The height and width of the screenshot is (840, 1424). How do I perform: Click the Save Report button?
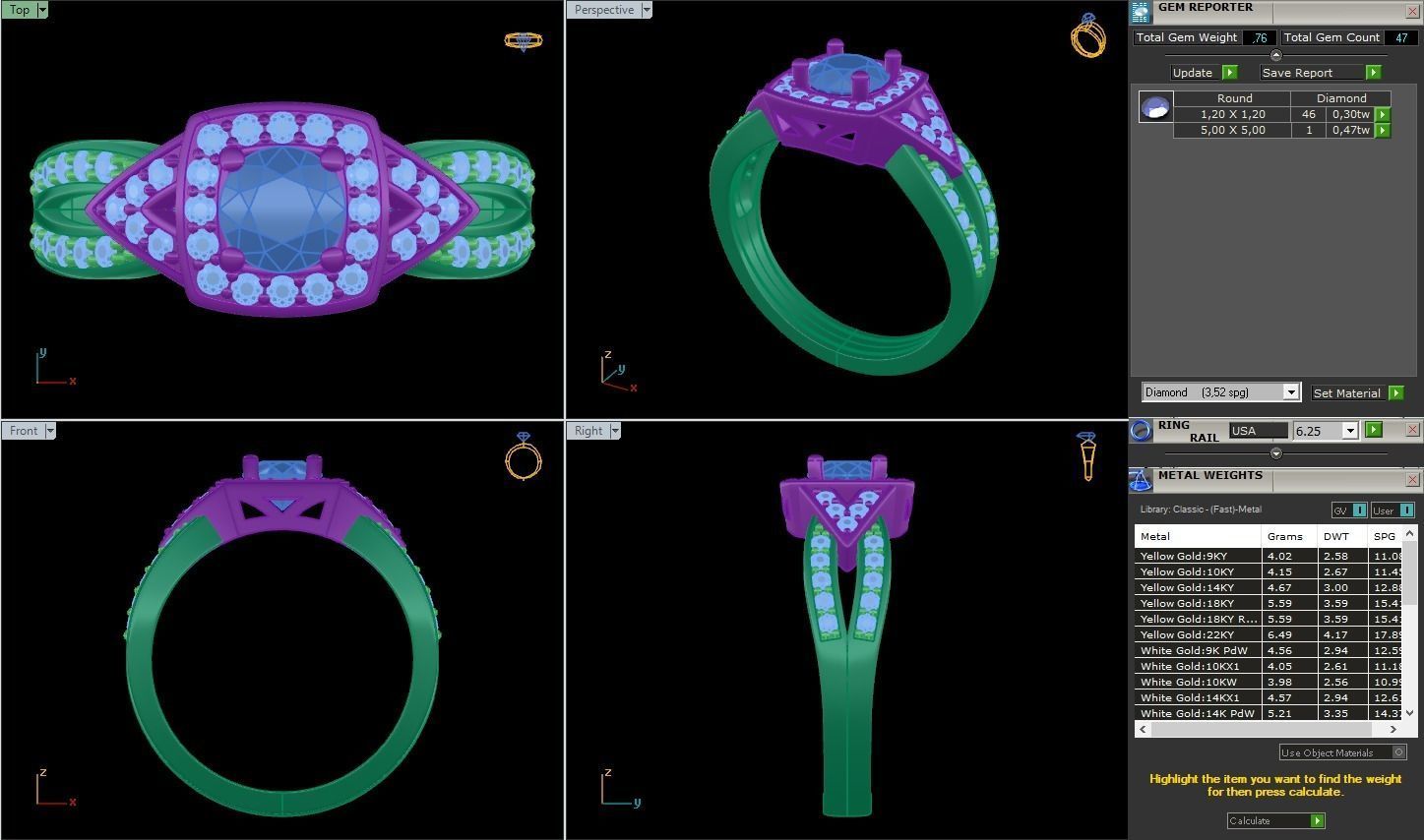[x=1313, y=73]
